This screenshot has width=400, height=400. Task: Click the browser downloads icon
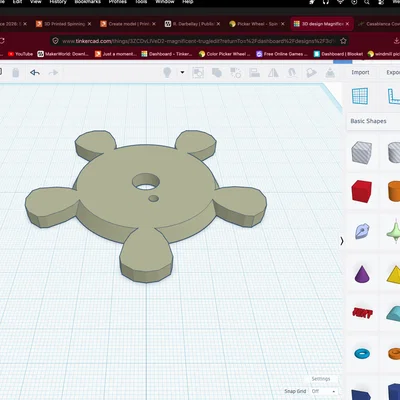[397, 41]
